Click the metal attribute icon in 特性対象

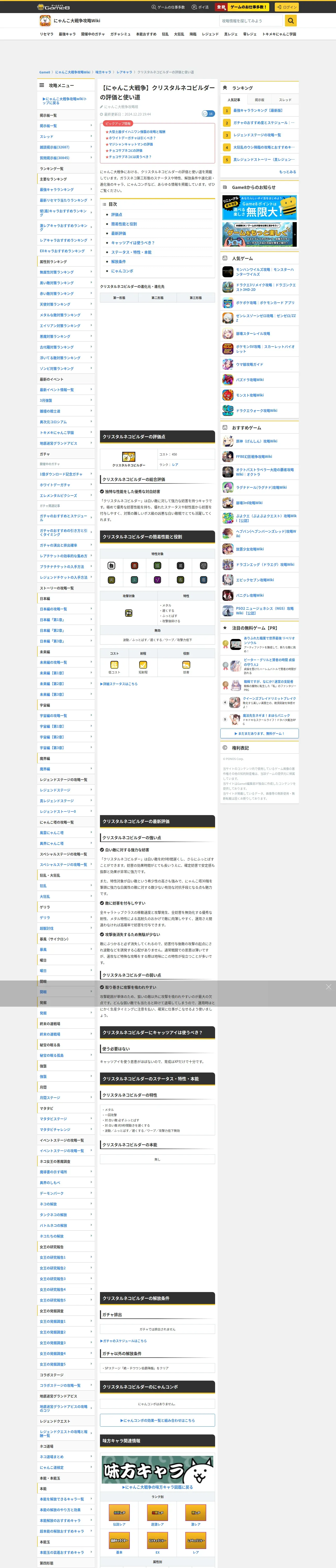(204, 566)
